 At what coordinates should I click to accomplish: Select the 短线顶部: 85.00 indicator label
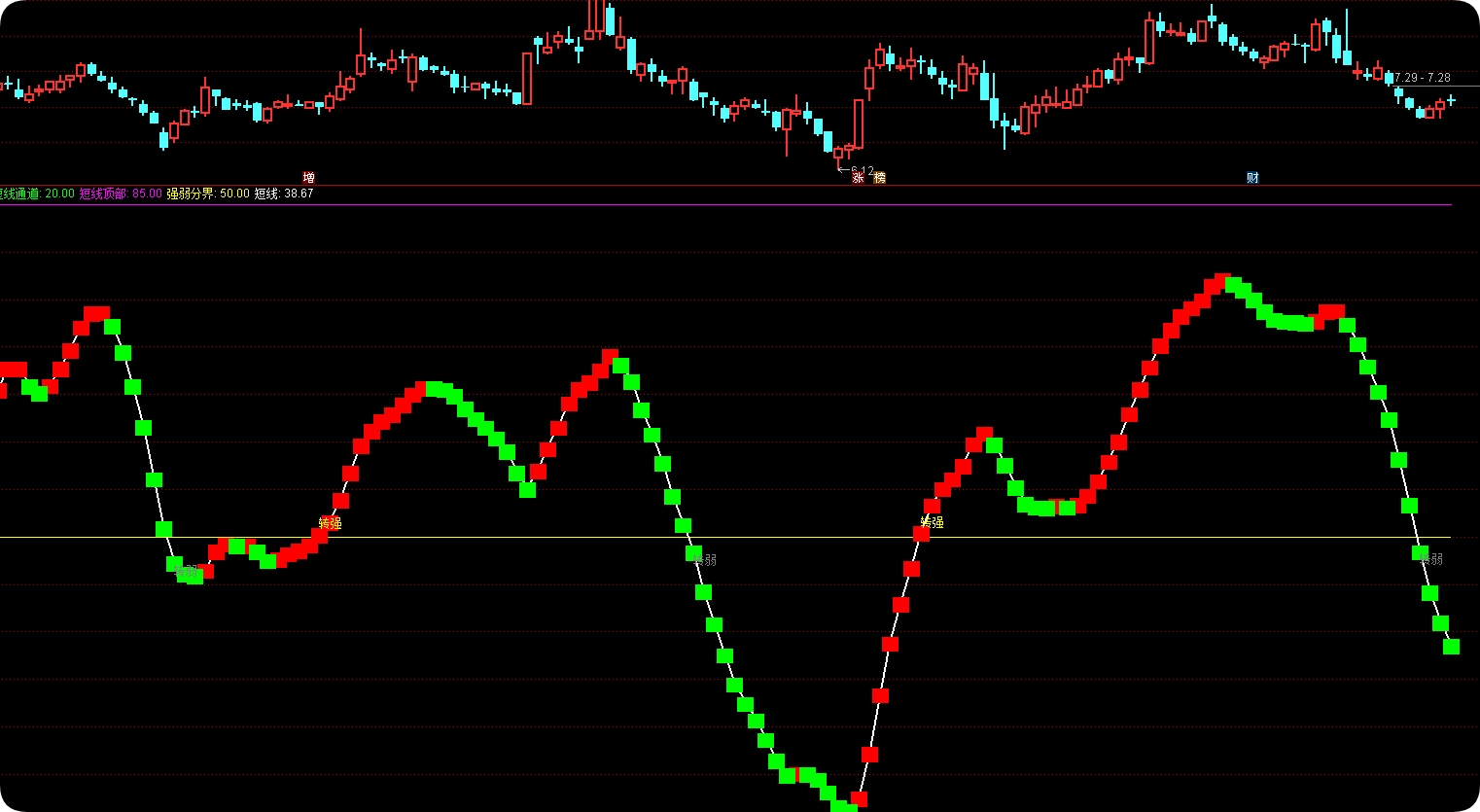pos(121,194)
